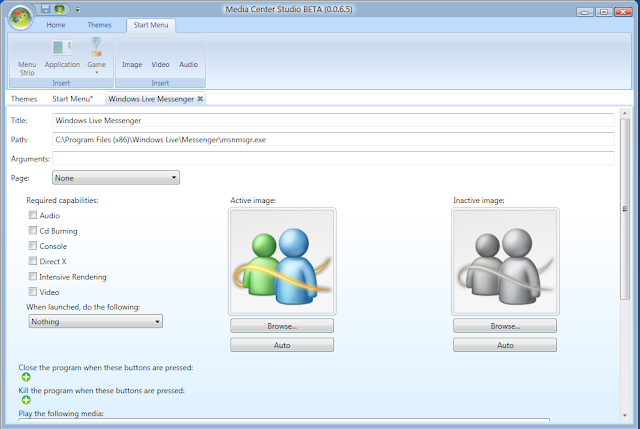Viewport: 640px width, 429px height.
Task: Click into the Arguments text field
Action: click(333, 158)
